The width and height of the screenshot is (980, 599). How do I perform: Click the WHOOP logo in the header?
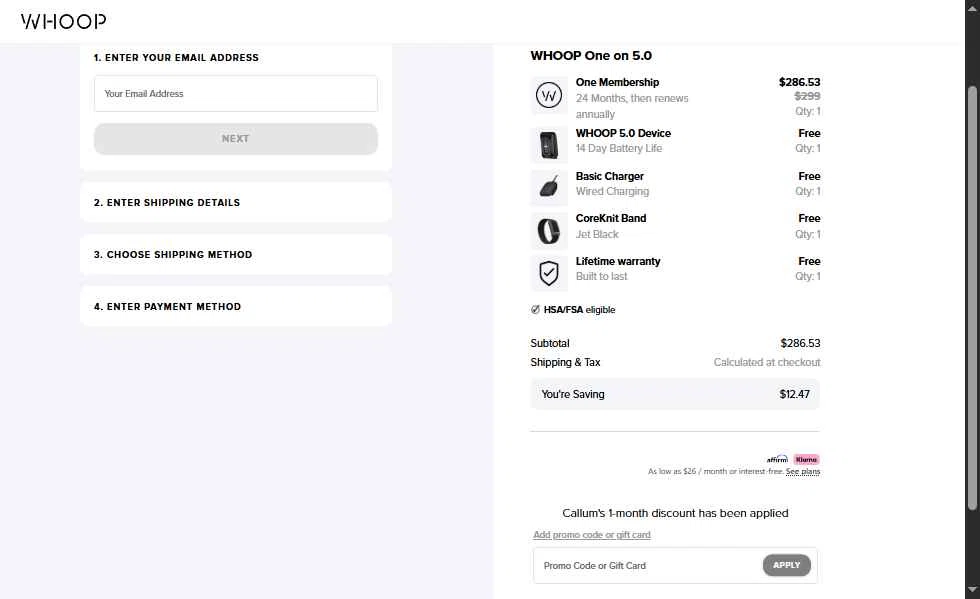pyautogui.click(x=63, y=21)
